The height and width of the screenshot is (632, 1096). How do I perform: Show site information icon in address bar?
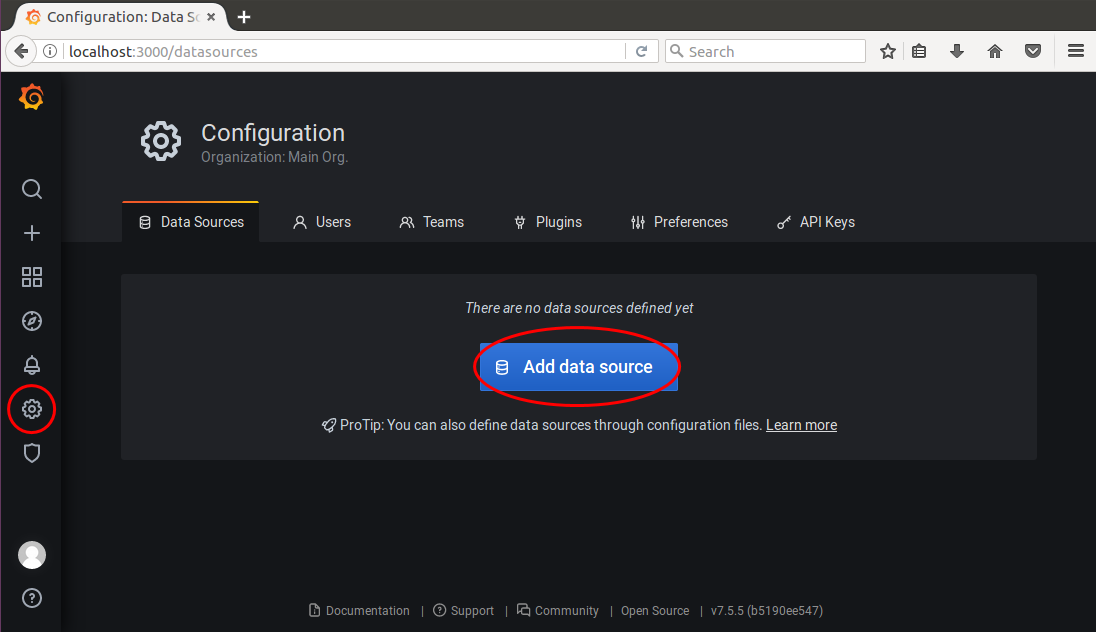[x=50, y=51]
